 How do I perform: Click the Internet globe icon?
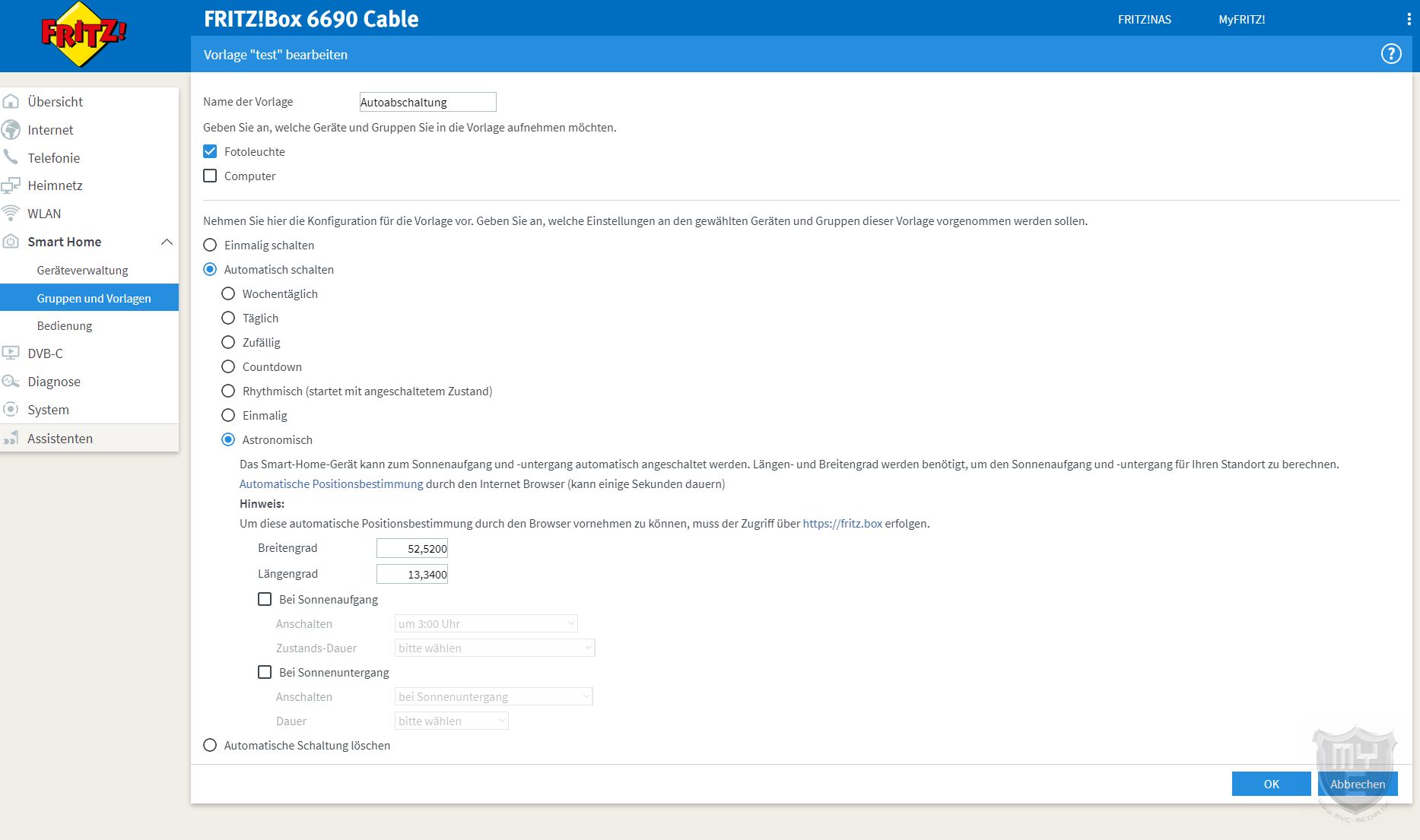point(11,130)
